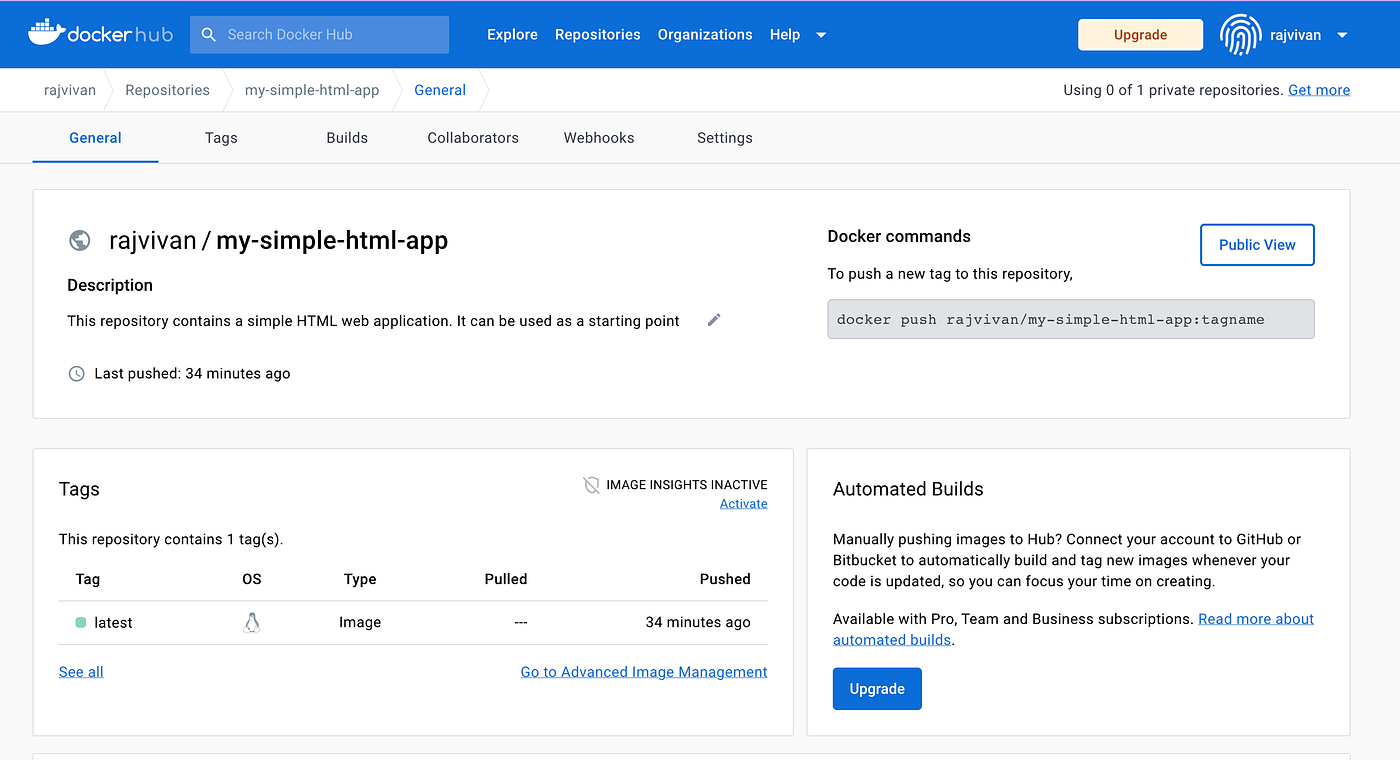Click the 'Automated Builds' heading
Image resolution: width=1400 pixels, height=760 pixels.
[x=908, y=489]
